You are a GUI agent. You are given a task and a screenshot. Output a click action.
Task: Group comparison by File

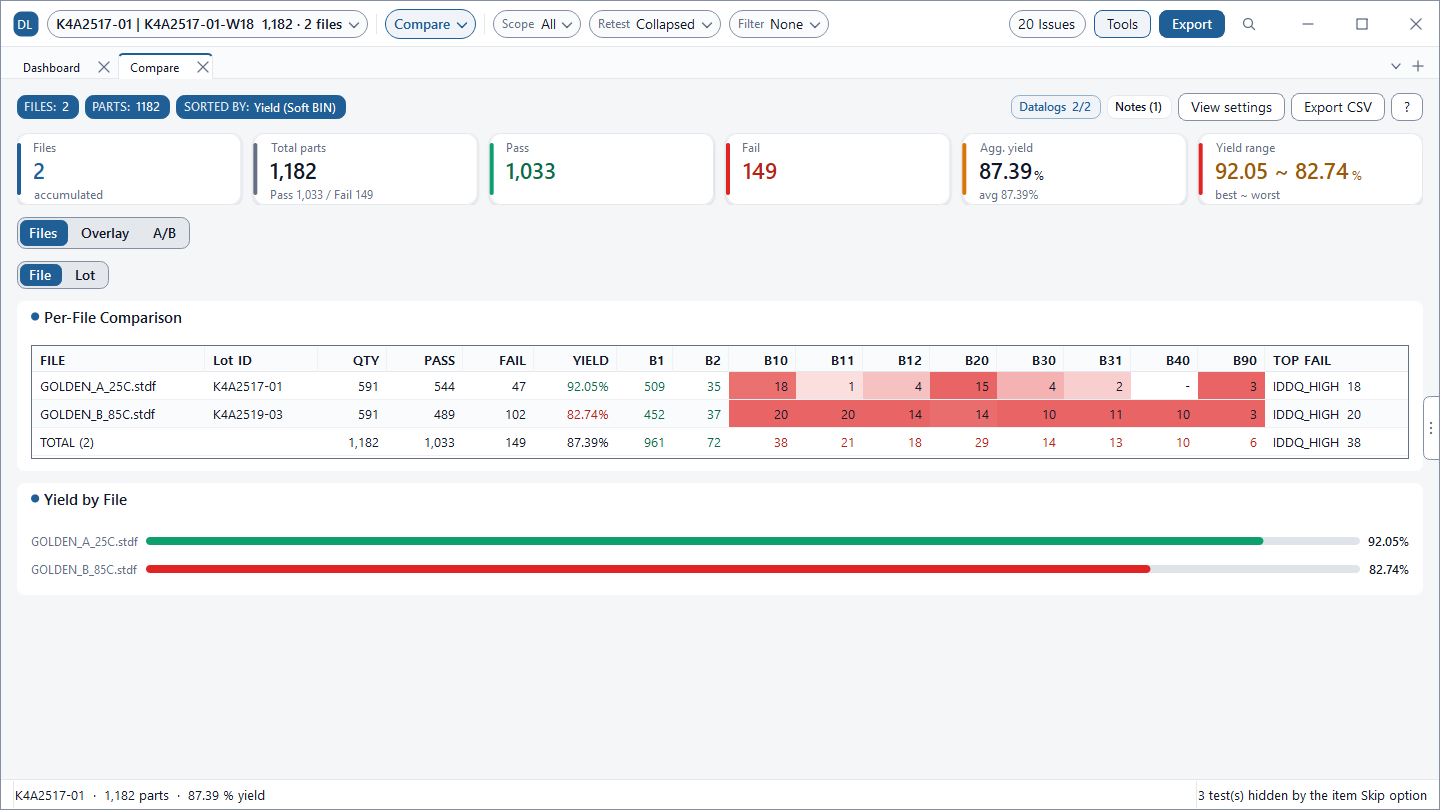pyautogui.click(x=40, y=275)
